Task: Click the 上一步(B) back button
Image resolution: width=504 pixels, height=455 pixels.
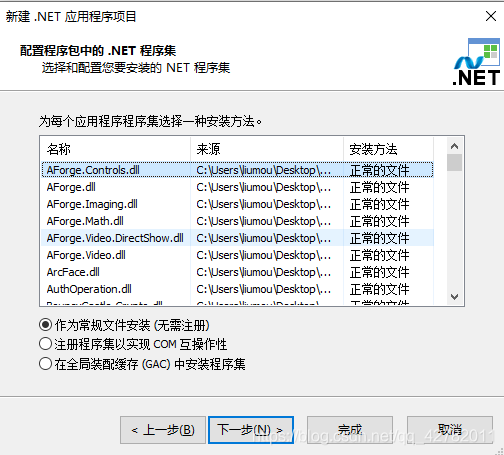Action: [163, 430]
